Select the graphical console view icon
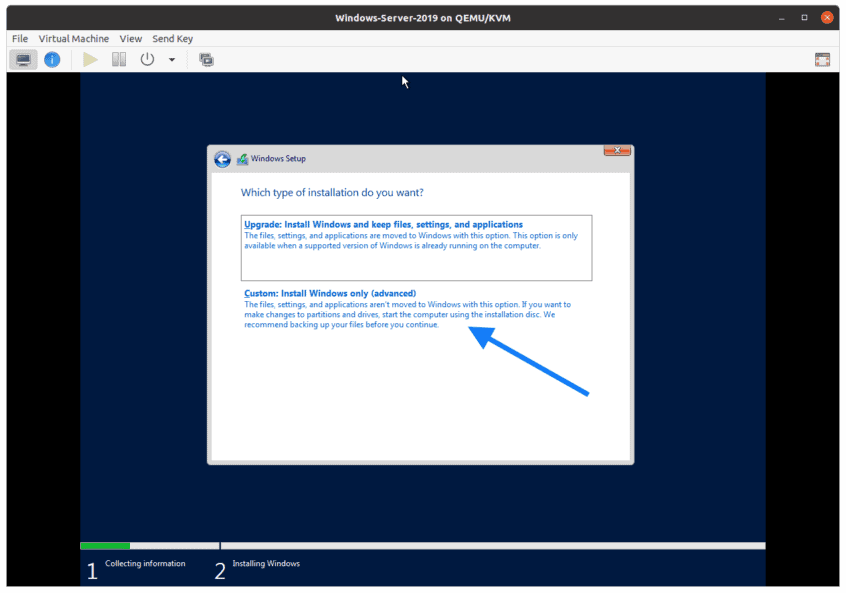 [22, 59]
